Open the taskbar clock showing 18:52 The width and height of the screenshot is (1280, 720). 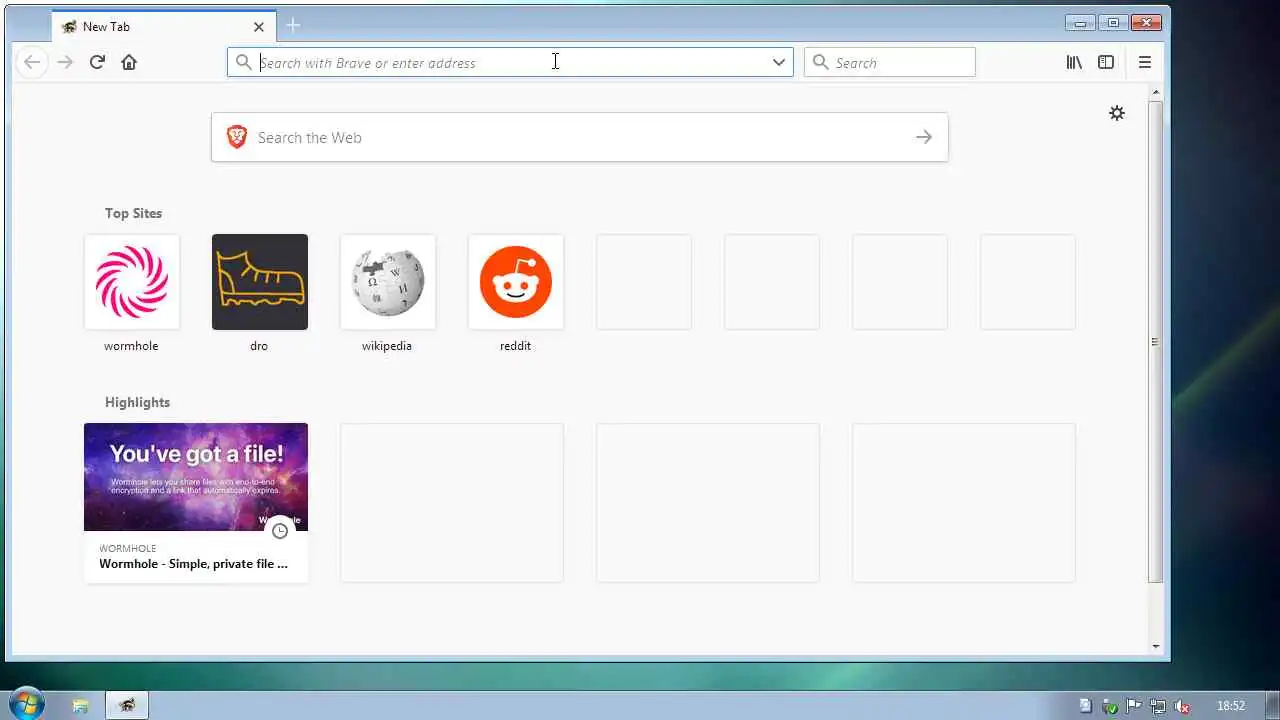tap(1231, 706)
